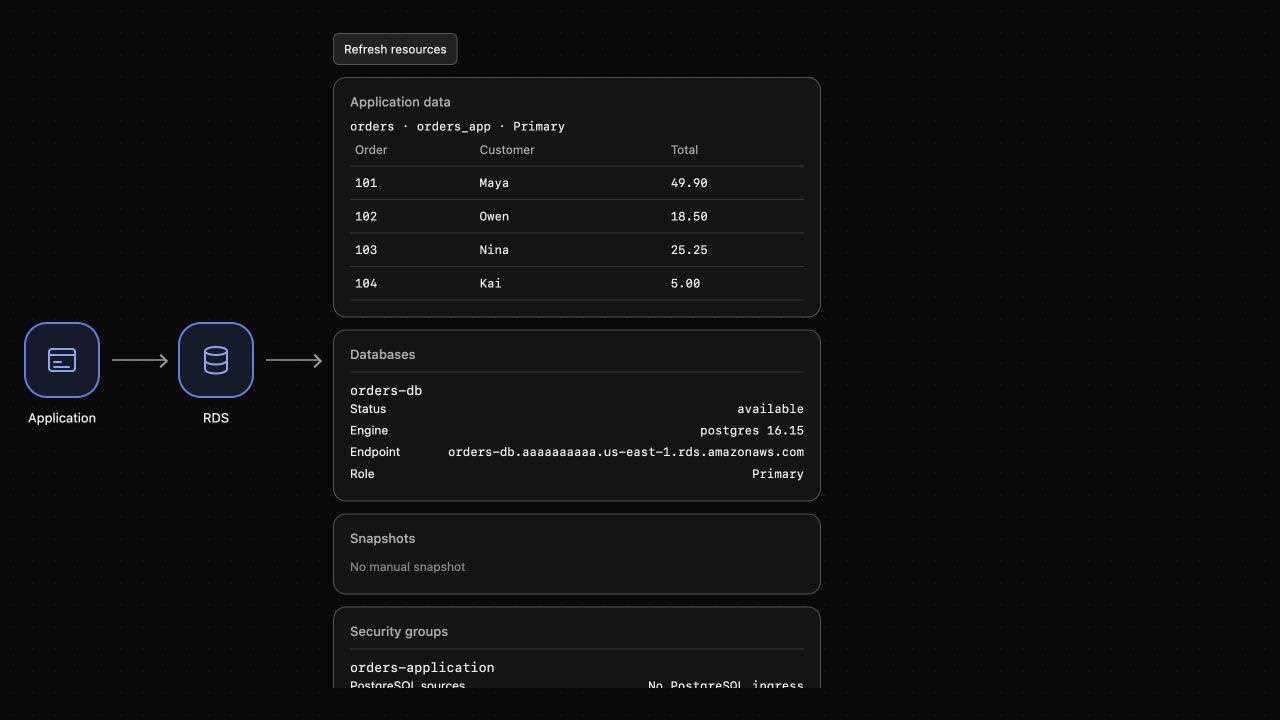Select order number 104 cell
Viewport: 1280px width, 720px height.
(x=366, y=283)
